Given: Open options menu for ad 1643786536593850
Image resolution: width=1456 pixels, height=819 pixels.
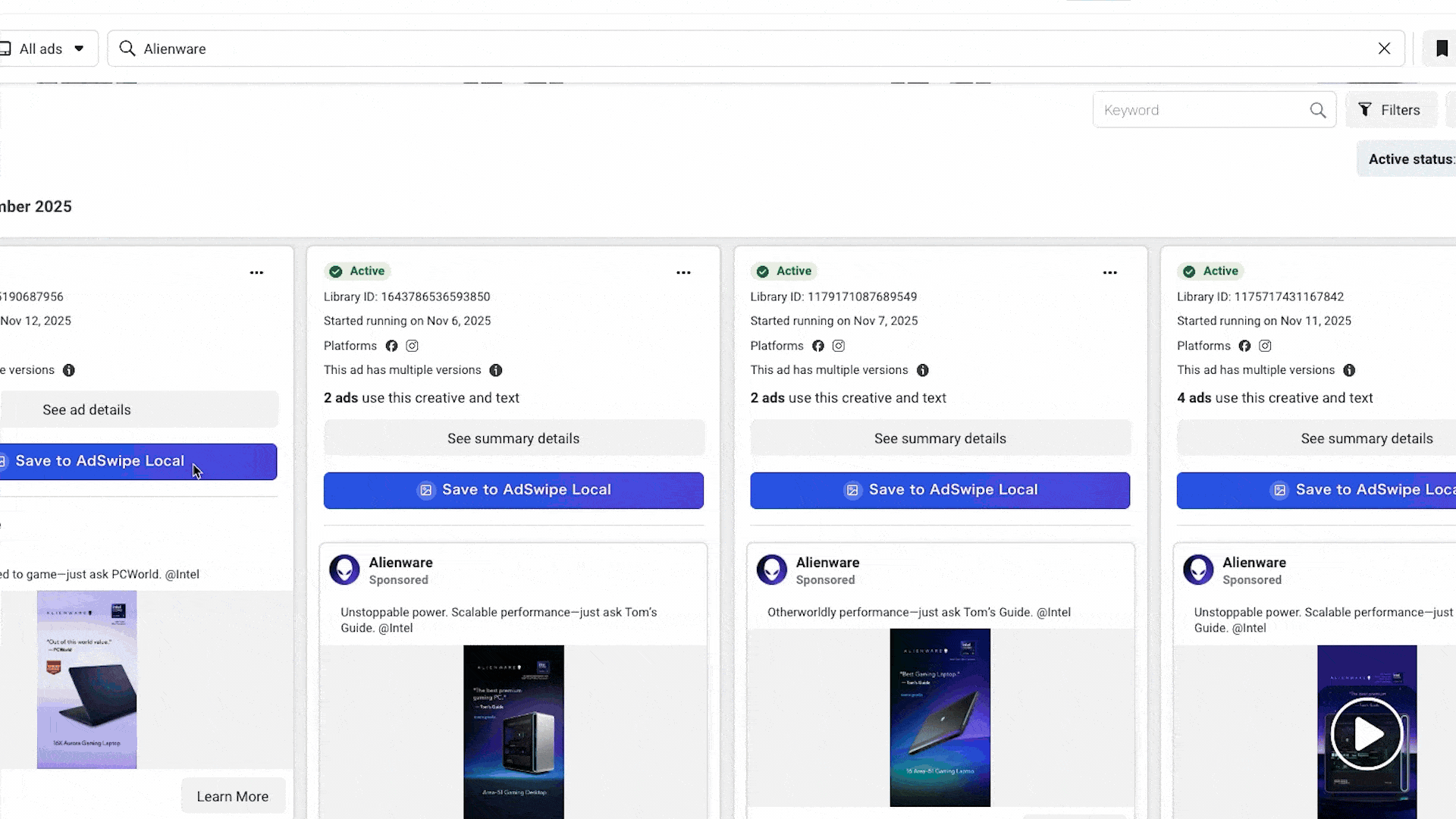Looking at the screenshot, I should [683, 272].
